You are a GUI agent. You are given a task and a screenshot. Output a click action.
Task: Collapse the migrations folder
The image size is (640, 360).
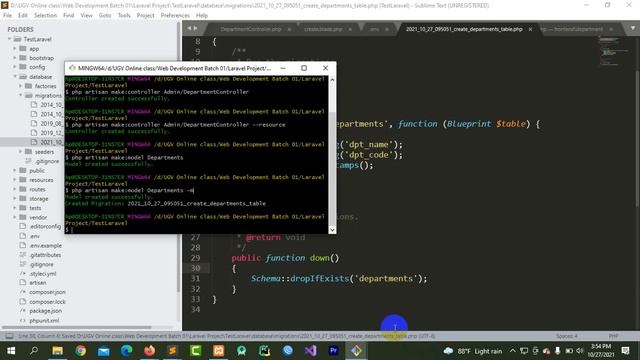pyautogui.click(x=20, y=95)
